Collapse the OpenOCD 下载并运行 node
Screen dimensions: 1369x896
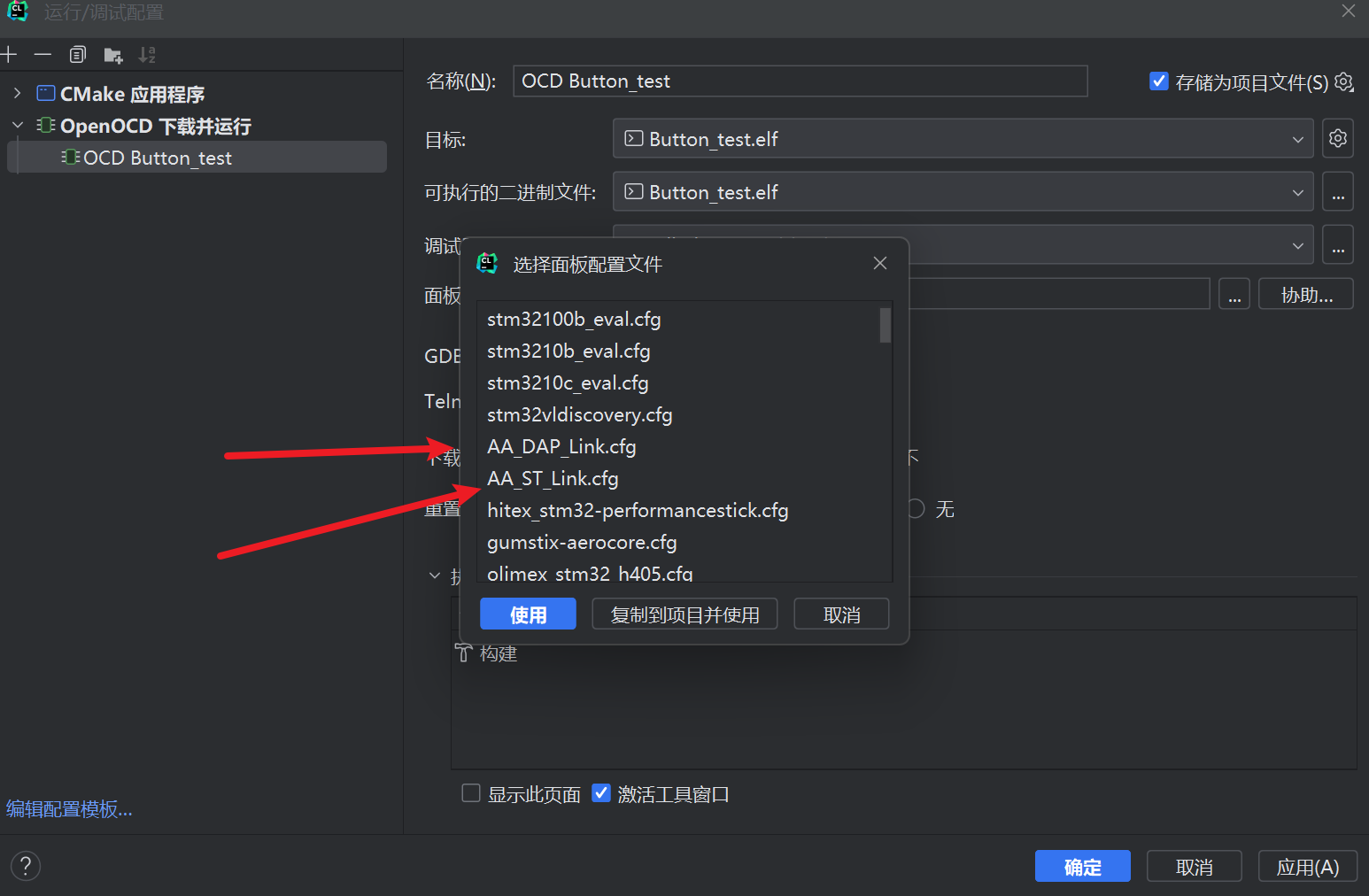coord(17,126)
